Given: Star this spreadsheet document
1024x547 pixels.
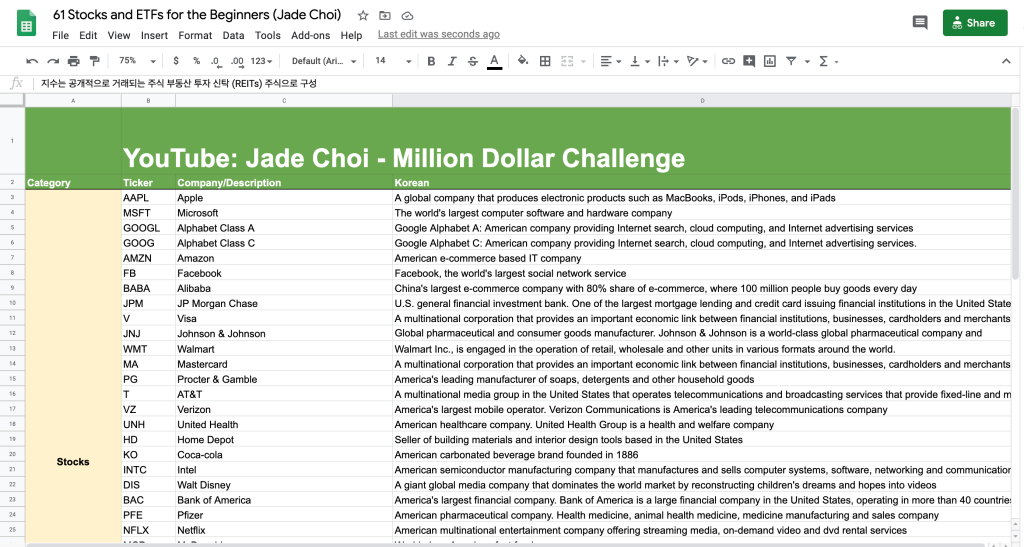Looking at the screenshot, I should [363, 15].
